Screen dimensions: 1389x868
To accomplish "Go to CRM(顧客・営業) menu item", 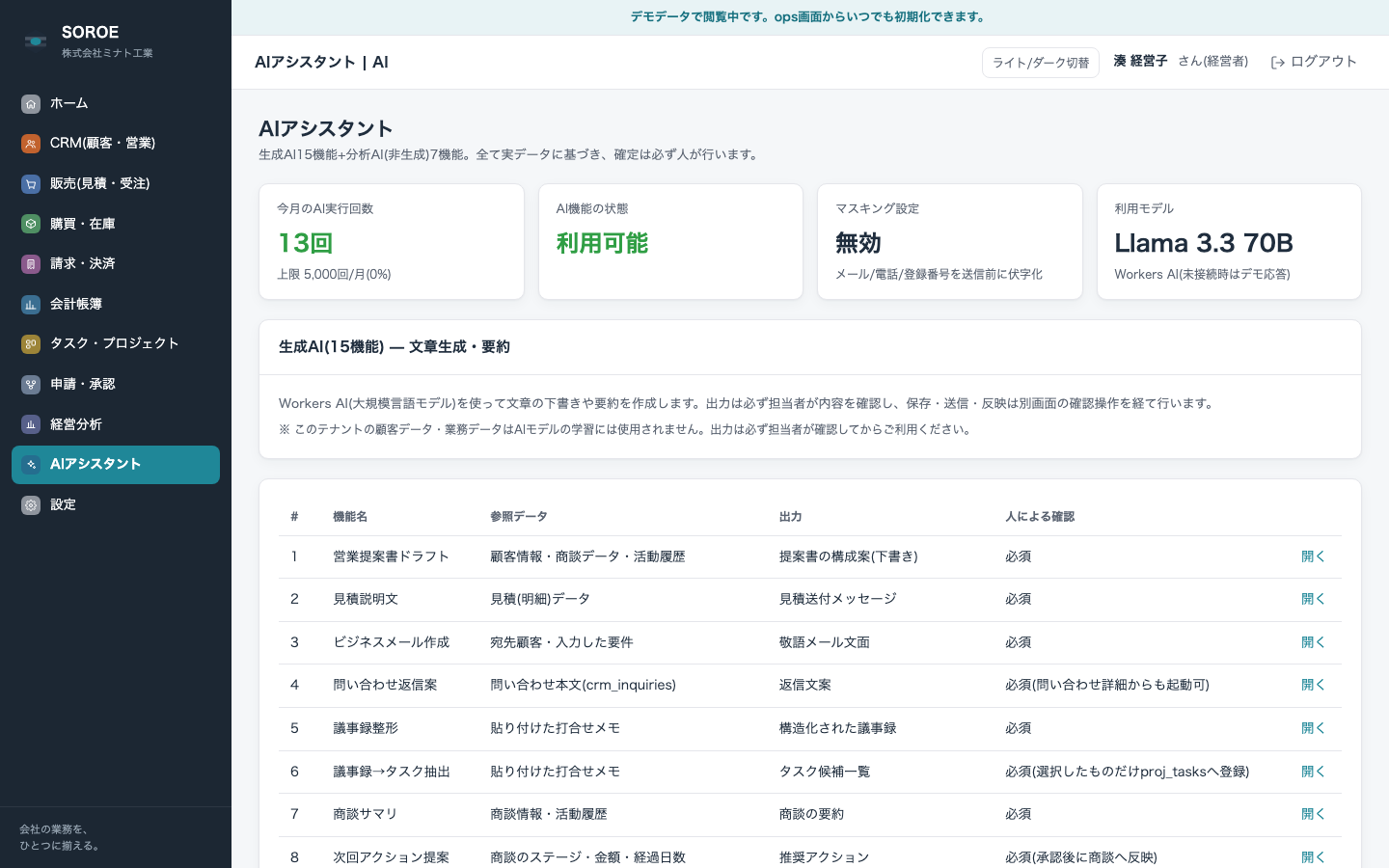I will click(116, 144).
